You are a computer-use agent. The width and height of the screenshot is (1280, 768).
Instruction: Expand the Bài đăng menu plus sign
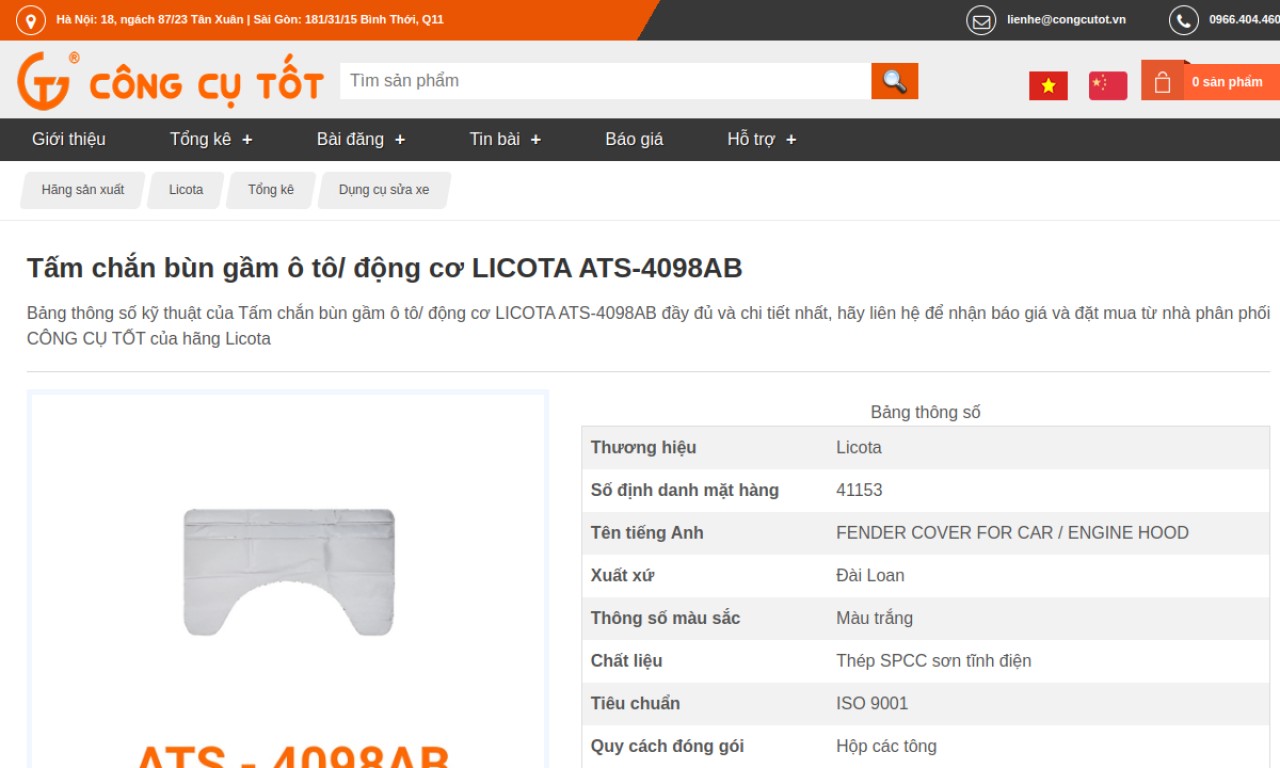(400, 140)
